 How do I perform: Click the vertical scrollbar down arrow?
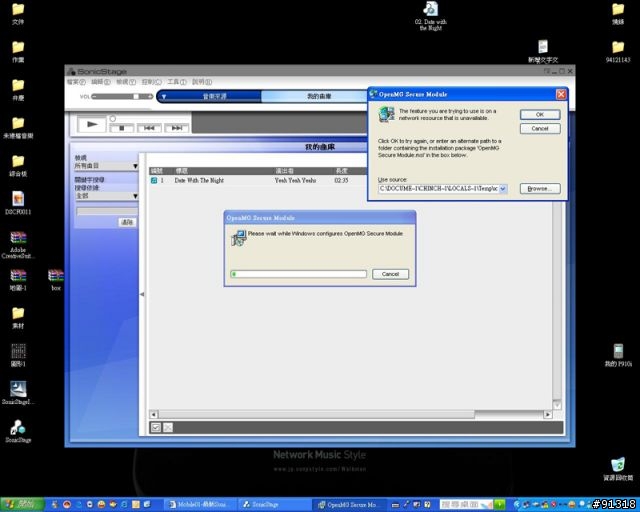557,405
